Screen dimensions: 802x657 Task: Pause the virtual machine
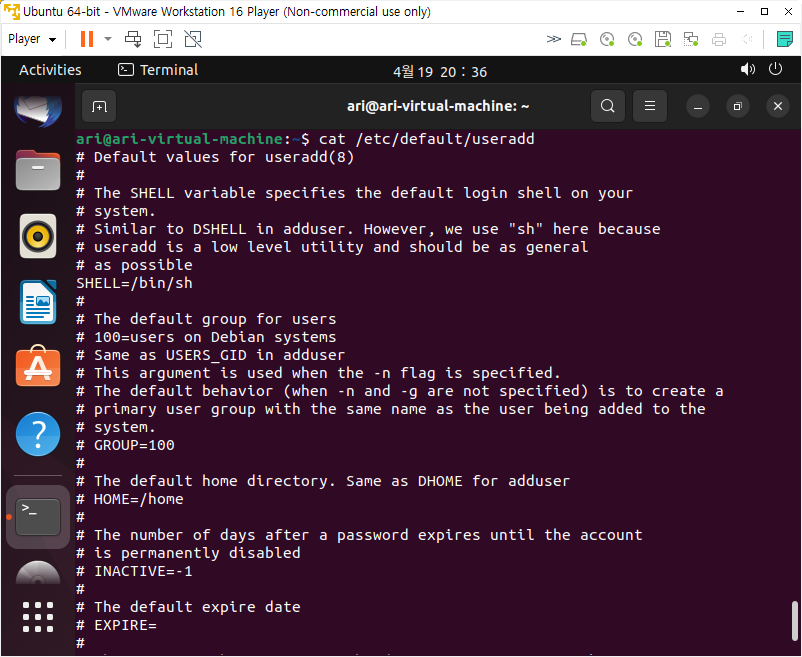(86, 39)
